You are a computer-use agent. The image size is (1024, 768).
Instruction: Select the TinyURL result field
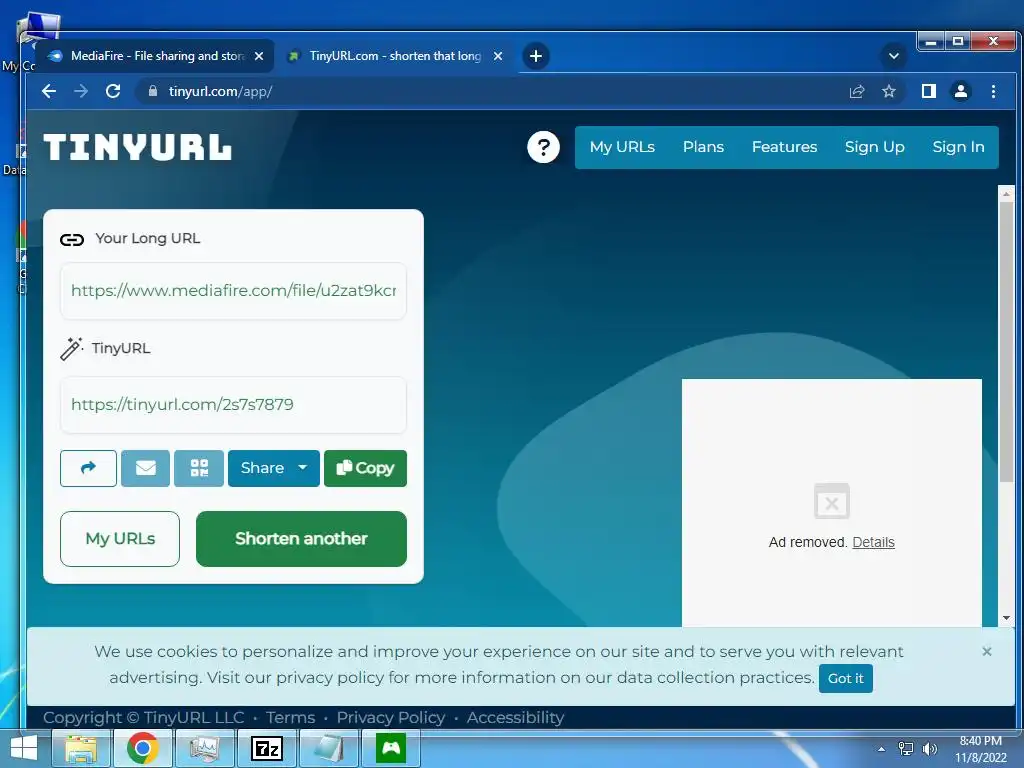pyautogui.click(x=233, y=404)
